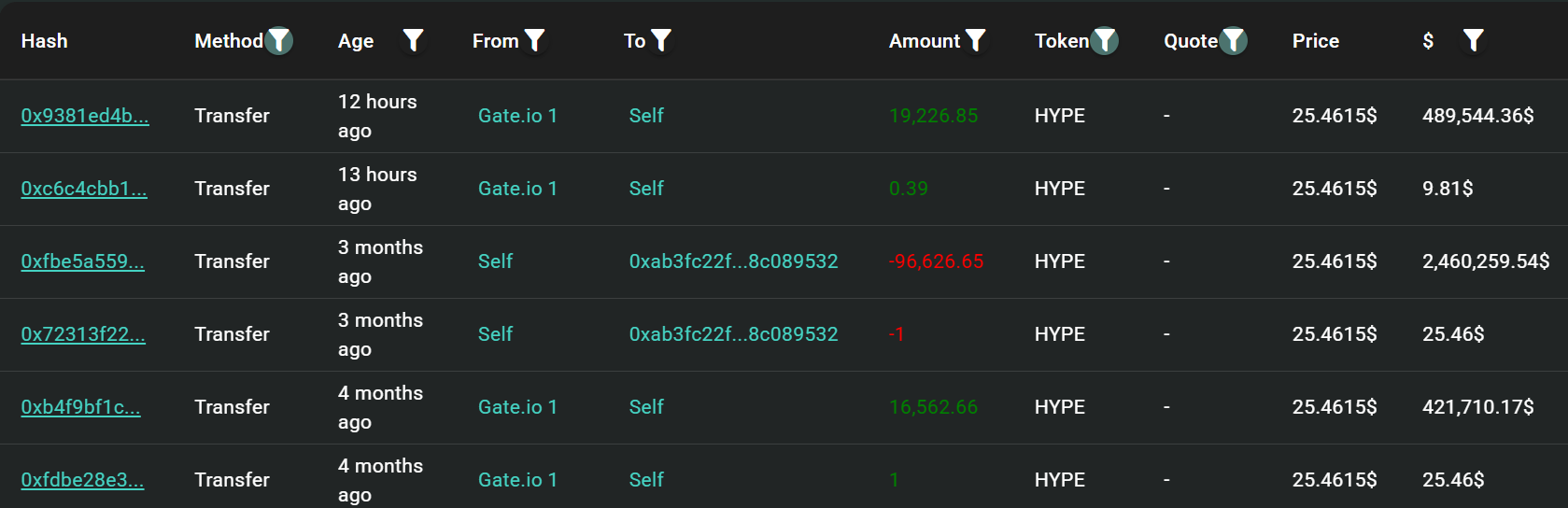This screenshot has height=508, width=1568.
Task: Click the Hash column header
Action: click(x=44, y=41)
